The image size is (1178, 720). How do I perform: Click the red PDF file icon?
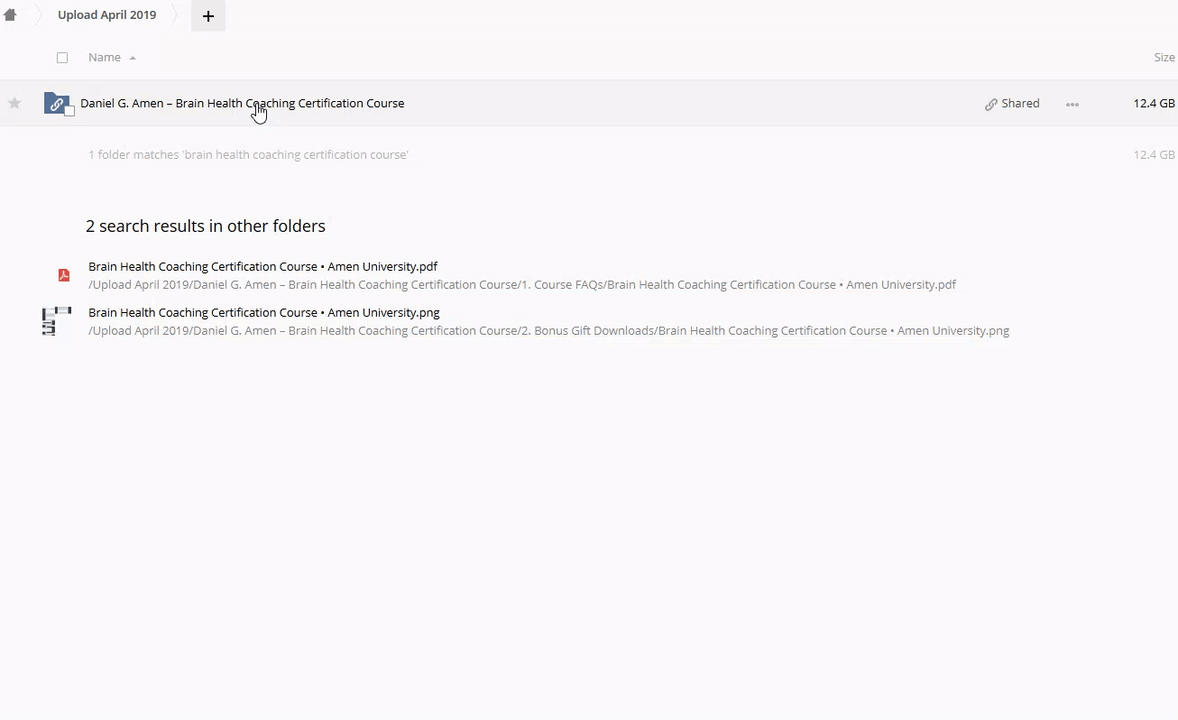pyautogui.click(x=63, y=275)
